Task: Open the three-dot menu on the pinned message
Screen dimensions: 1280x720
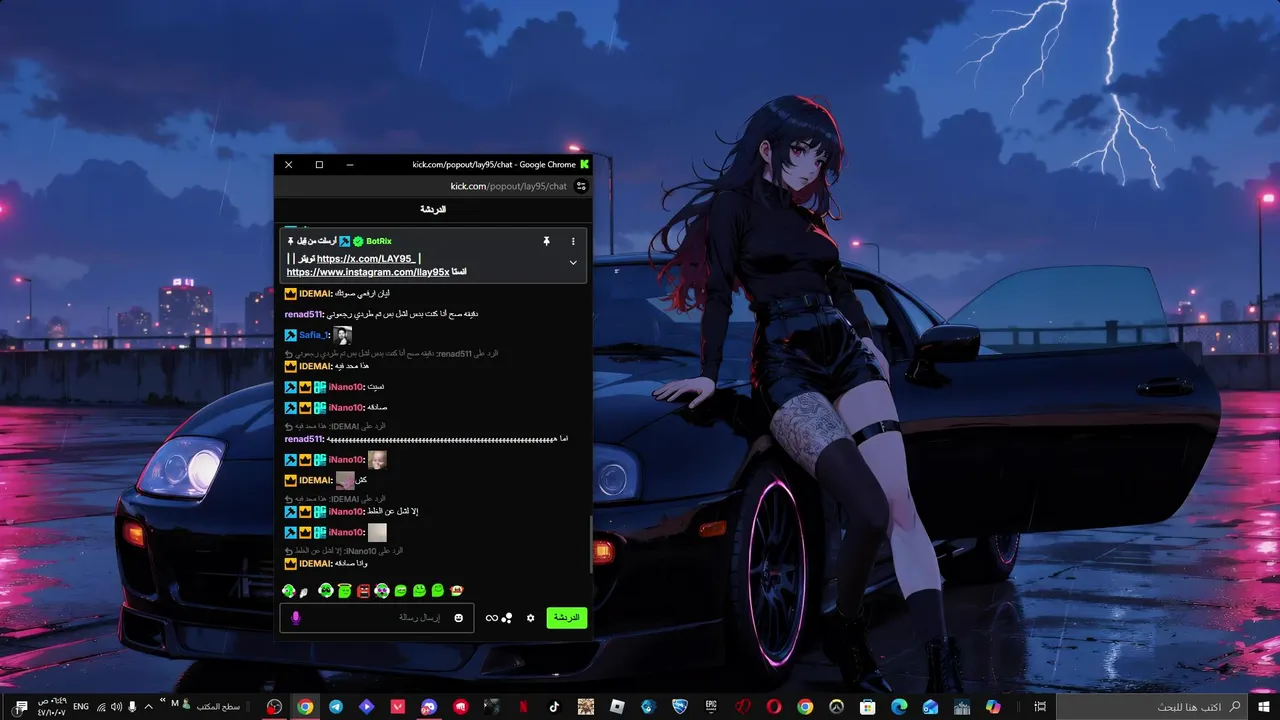Action: coord(573,241)
